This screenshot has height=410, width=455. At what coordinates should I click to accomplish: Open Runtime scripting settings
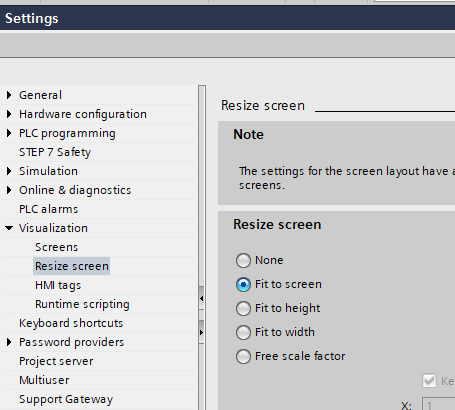tap(82, 304)
